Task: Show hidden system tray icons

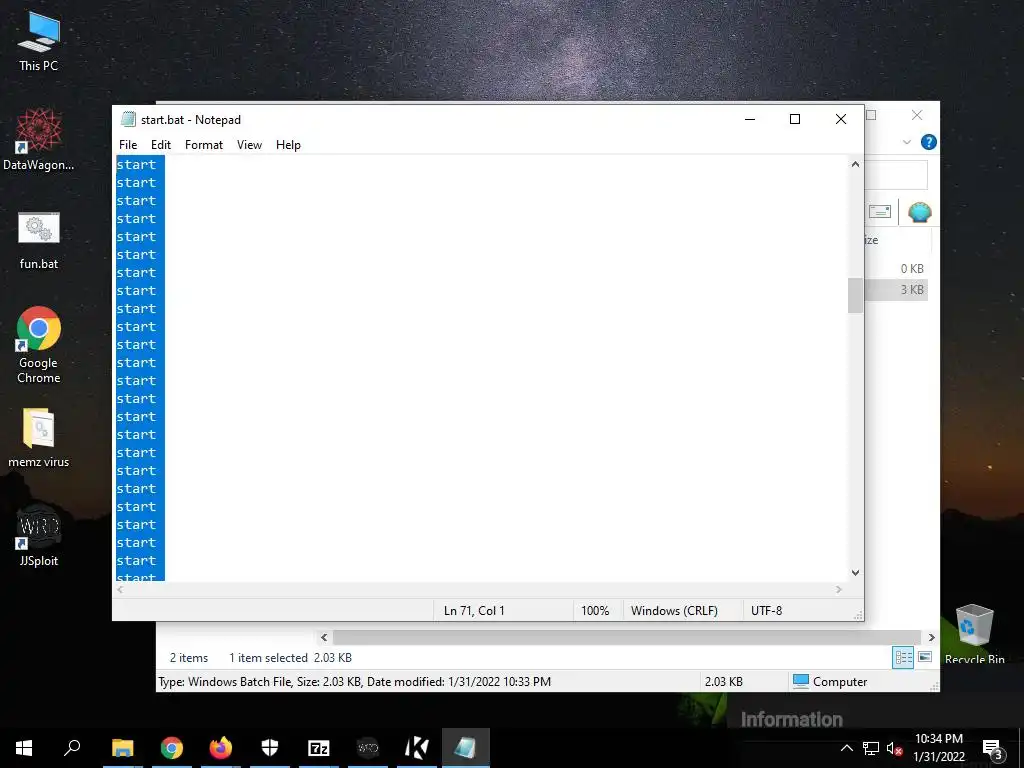Action: [x=846, y=748]
